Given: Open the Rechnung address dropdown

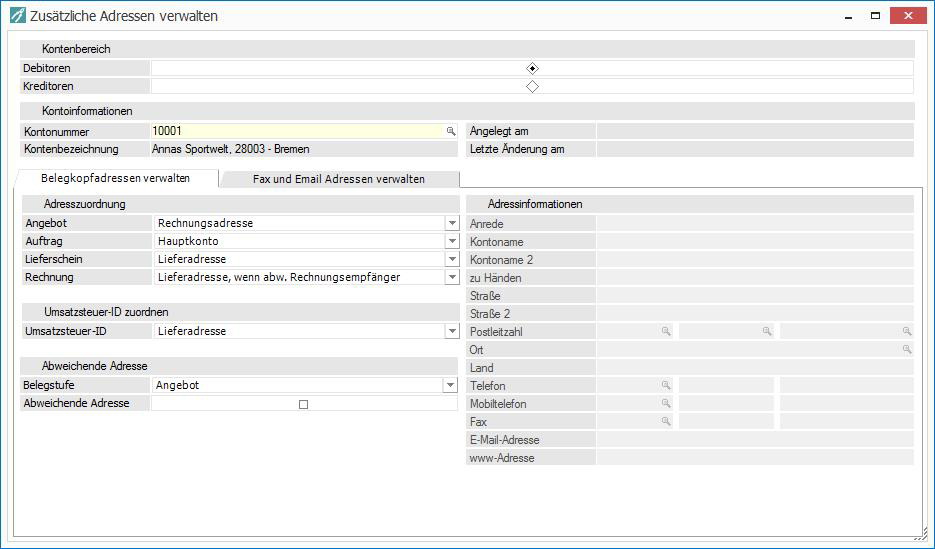Looking at the screenshot, I should pyautogui.click(x=452, y=277).
